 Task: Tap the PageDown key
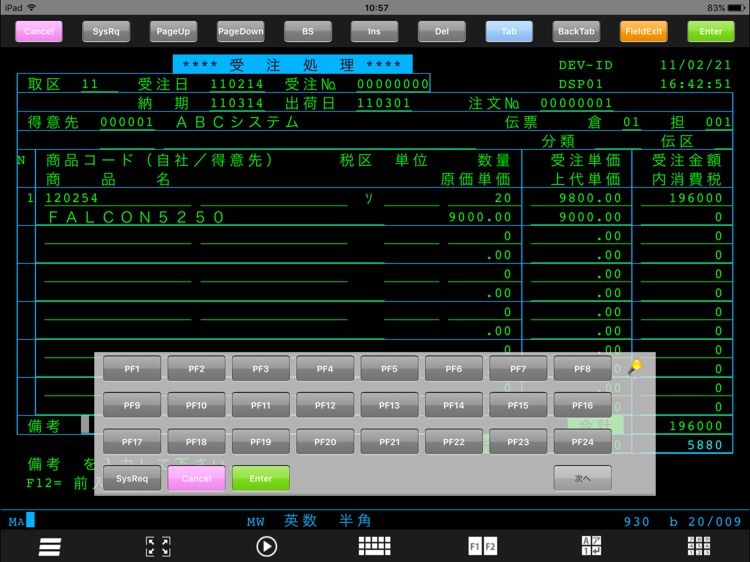click(241, 32)
